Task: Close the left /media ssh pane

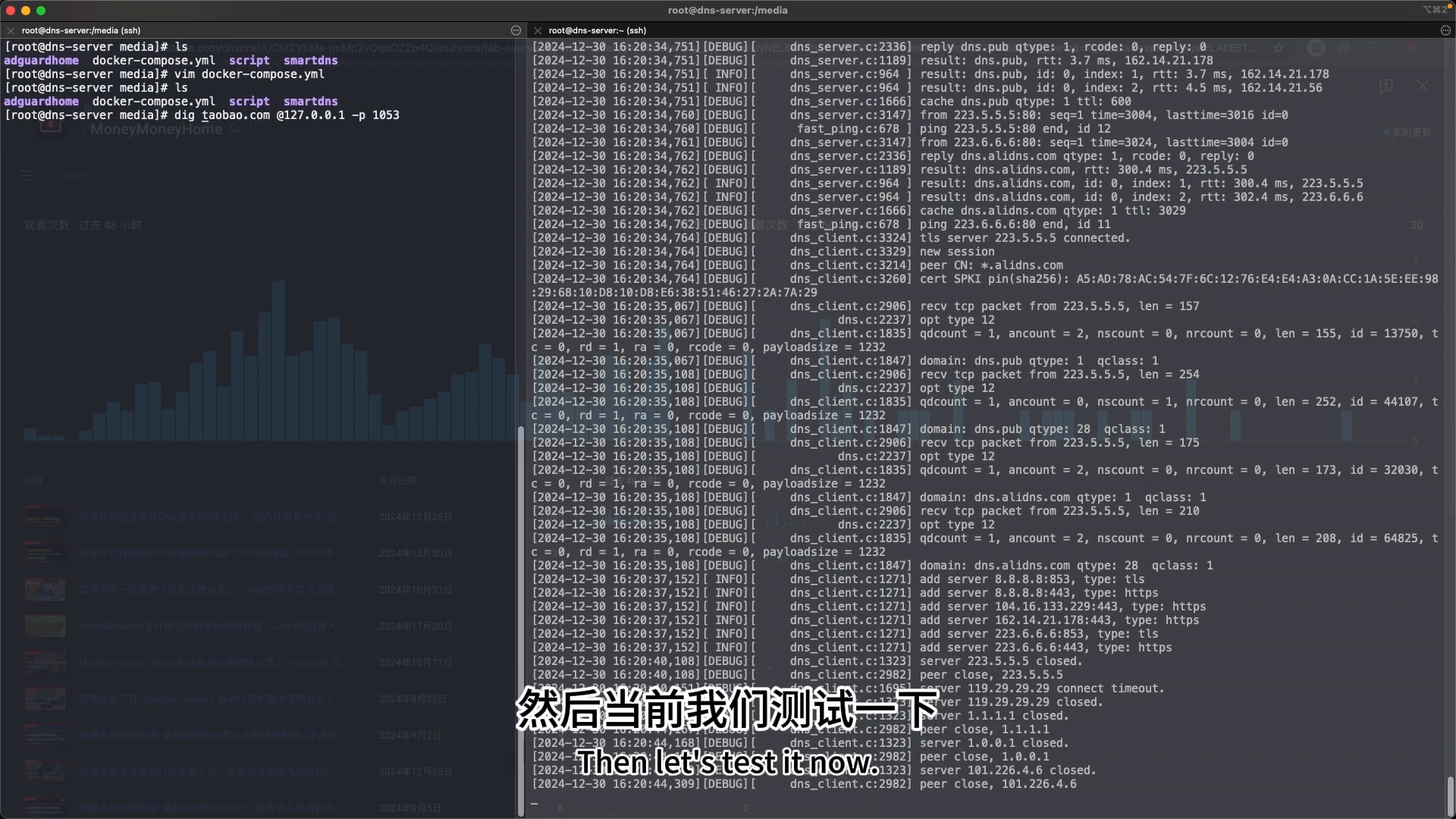Action: [x=11, y=30]
